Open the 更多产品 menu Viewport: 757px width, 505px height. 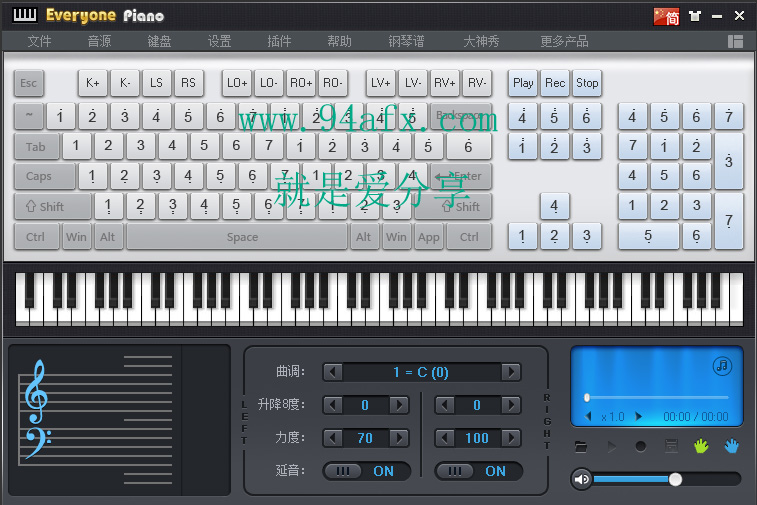pos(564,41)
